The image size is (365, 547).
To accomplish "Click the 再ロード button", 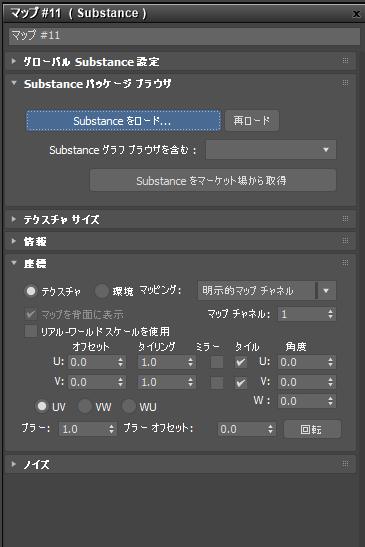I will [252, 121].
